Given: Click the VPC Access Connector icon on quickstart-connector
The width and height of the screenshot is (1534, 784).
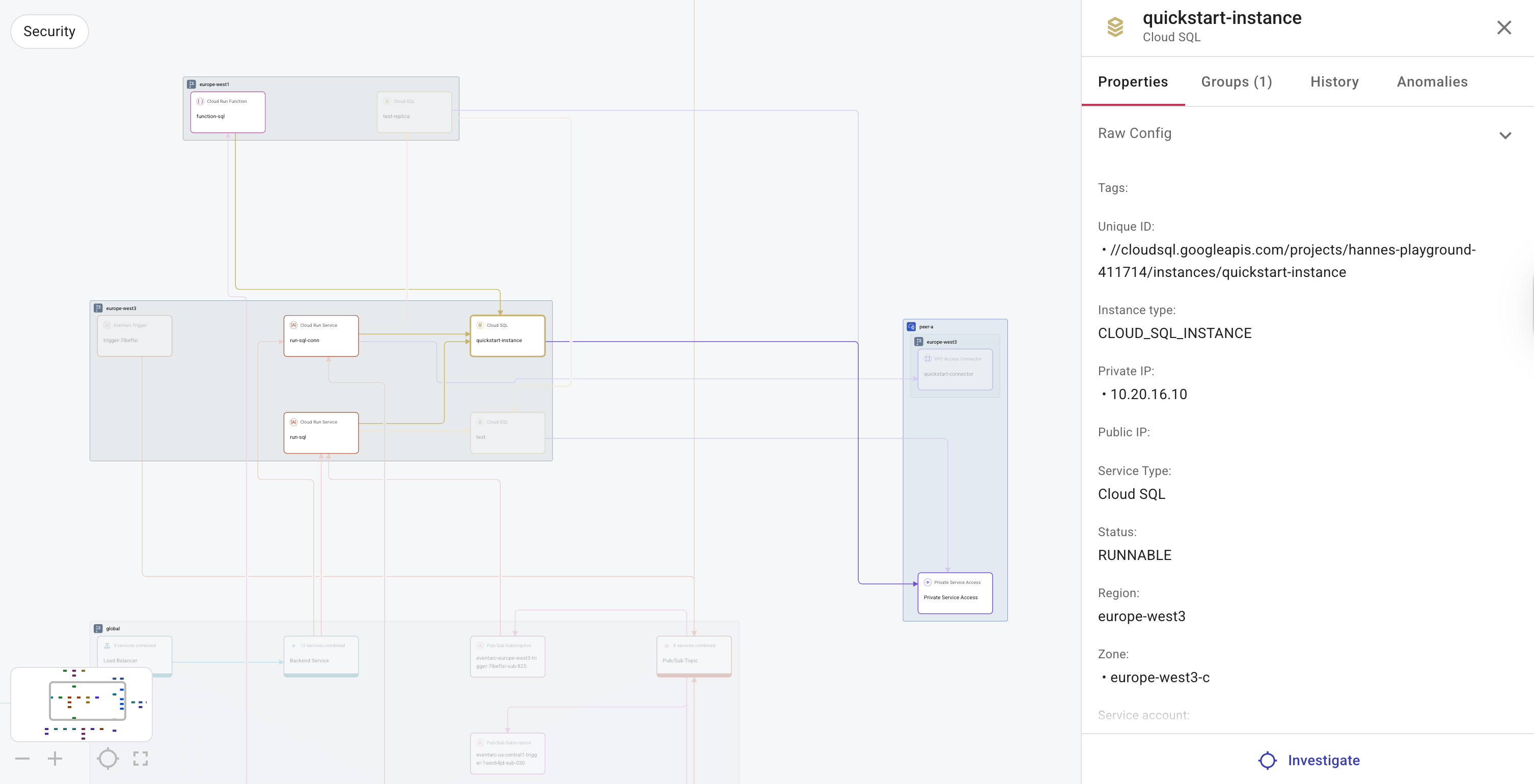Looking at the screenshot, I should point(928,359).
